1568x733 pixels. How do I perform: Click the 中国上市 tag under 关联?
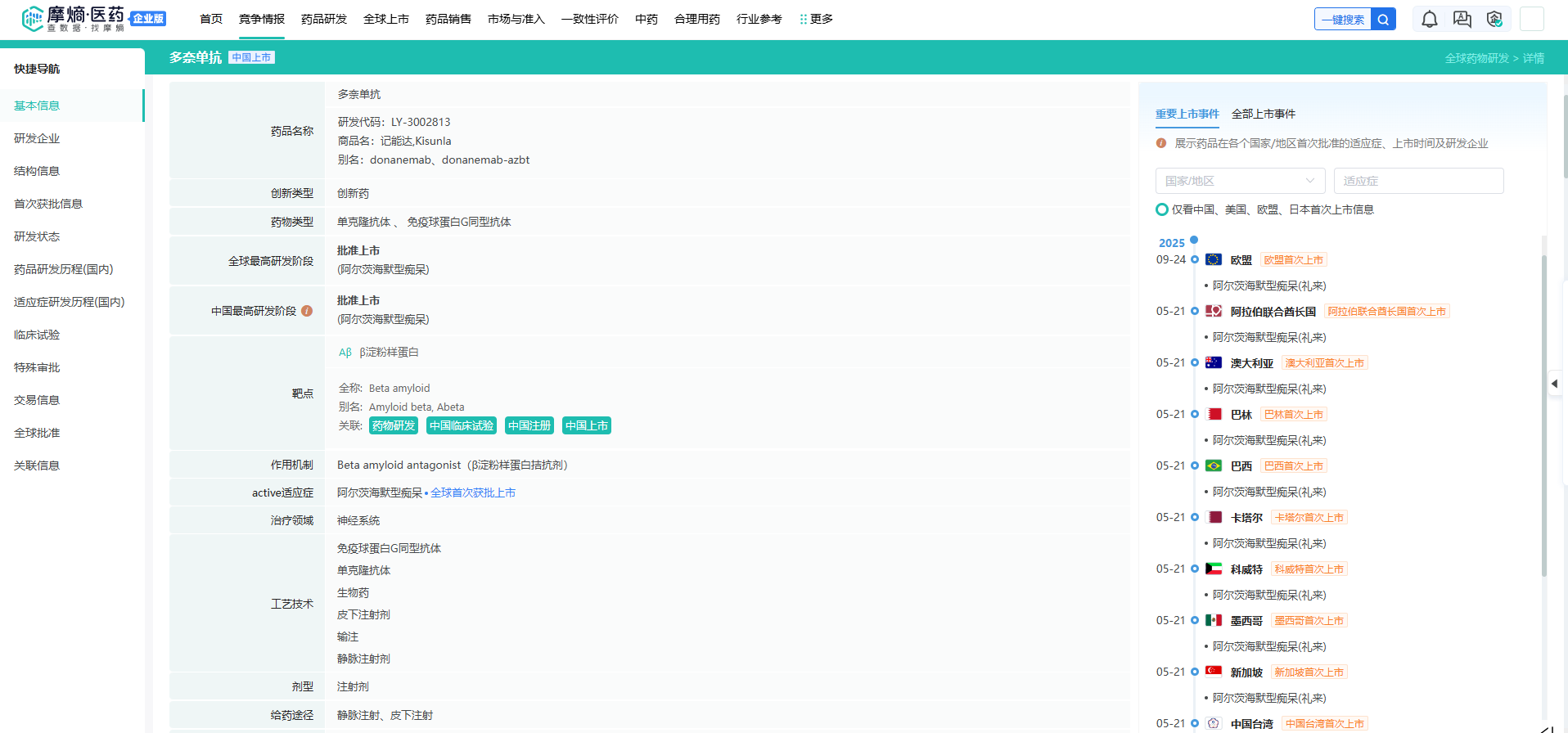point(587,425)
